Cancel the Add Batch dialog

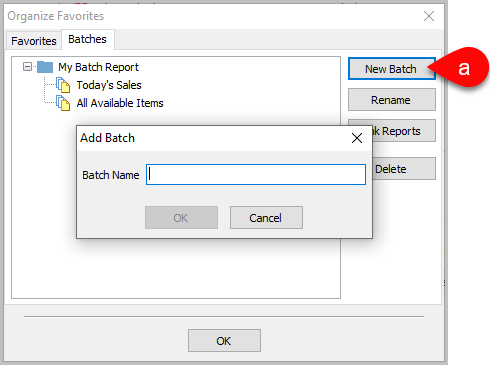coord(266,218)
